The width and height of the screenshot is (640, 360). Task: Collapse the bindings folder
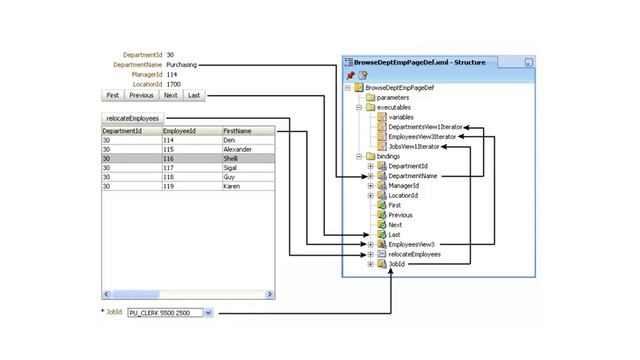pyautogui.click(x=359, y=156)
